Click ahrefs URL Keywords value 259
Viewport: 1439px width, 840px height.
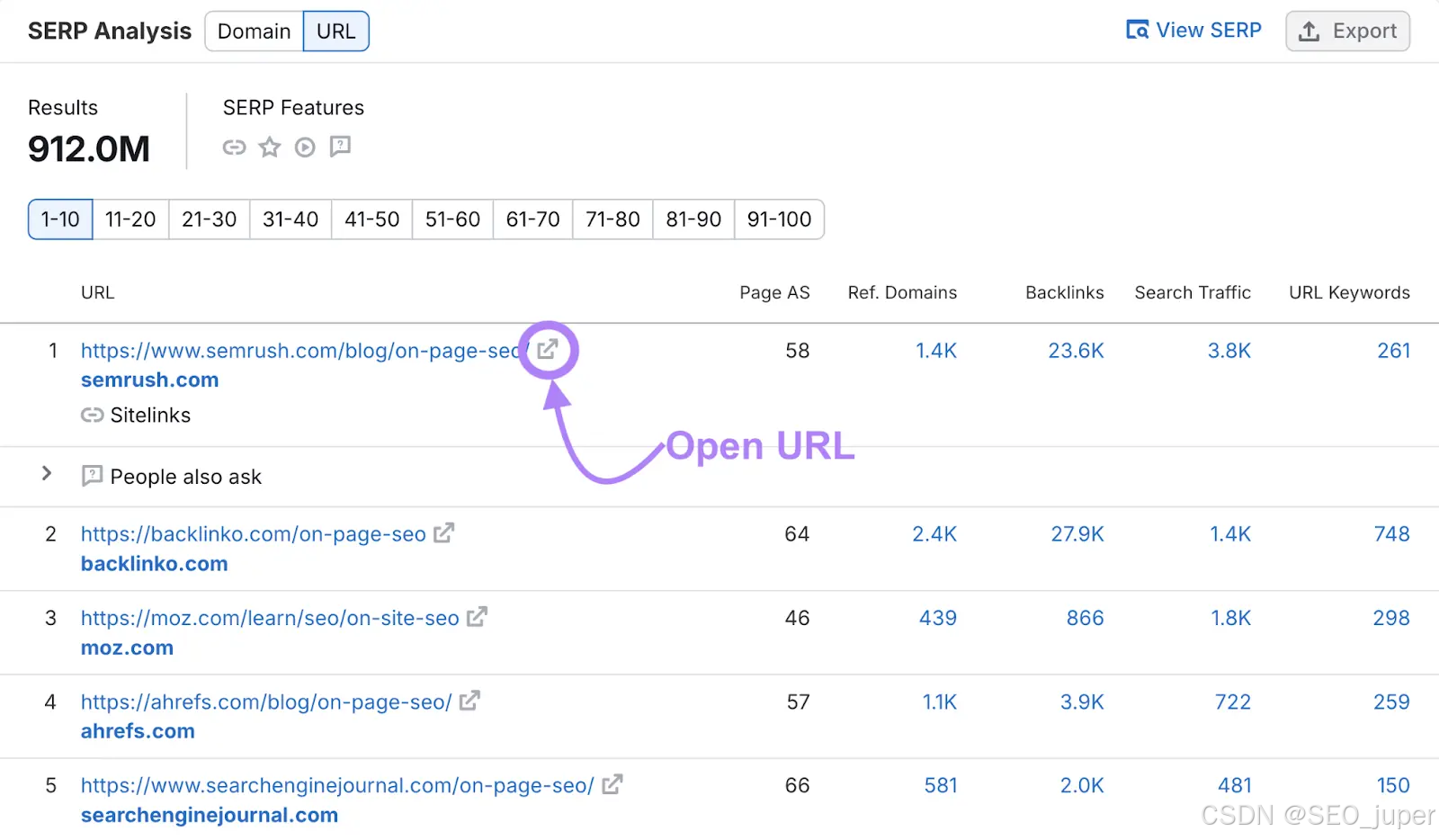click(x=1391, y=701)
